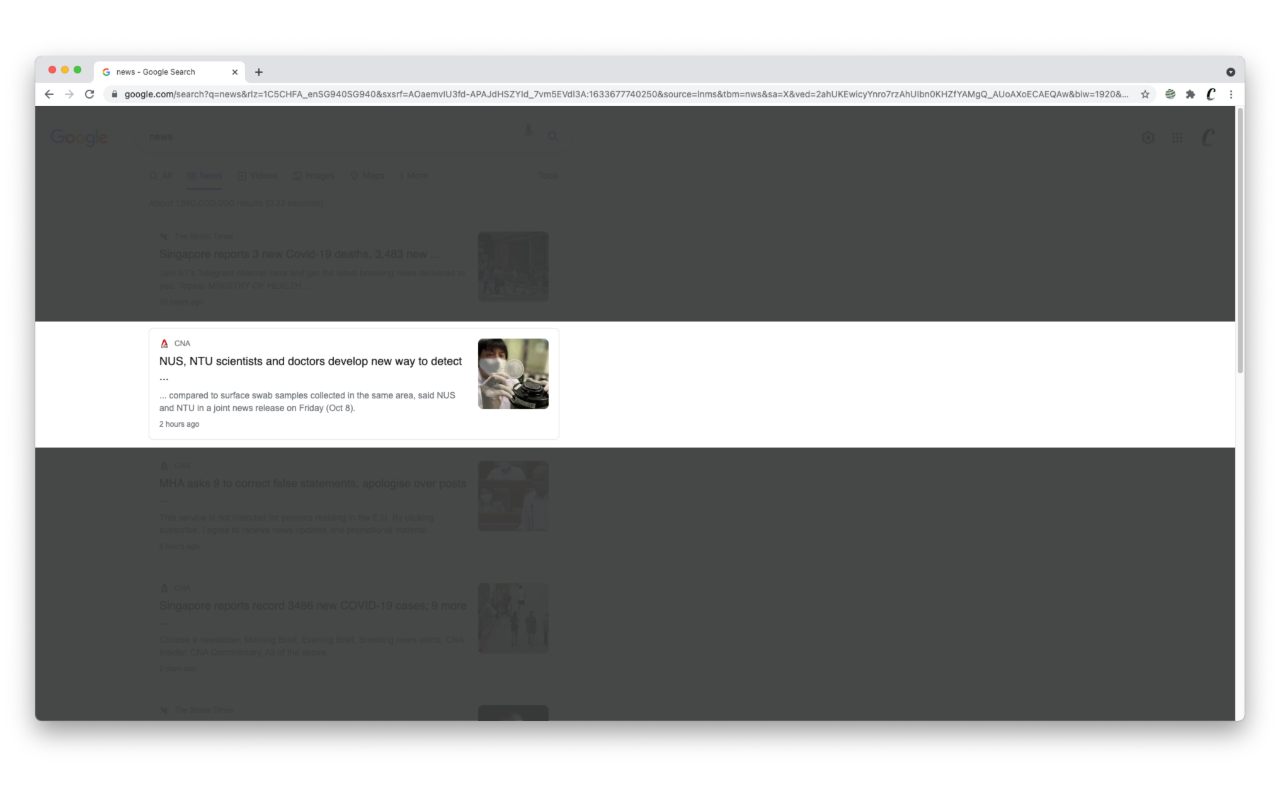Viewport: 1280px width, 800px height.
Task: Reload the page with the refresh icon
Action: pos(89,94)
